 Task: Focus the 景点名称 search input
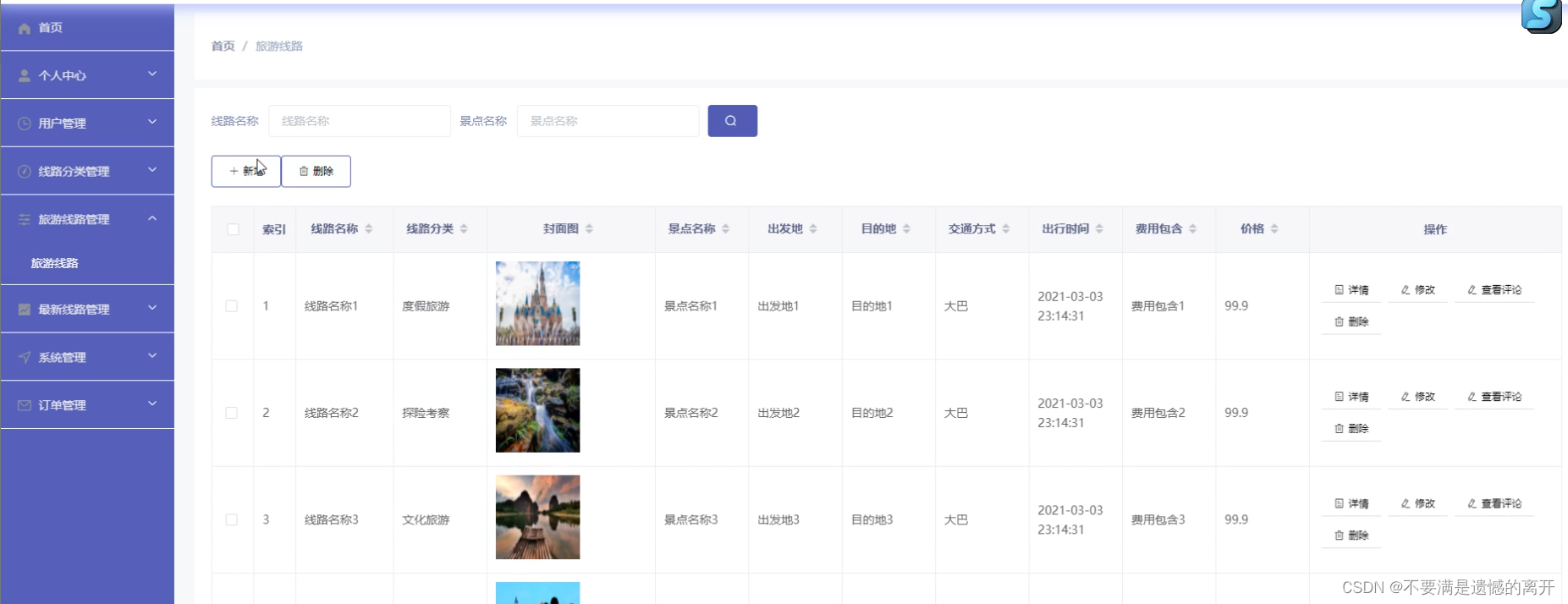608,121
